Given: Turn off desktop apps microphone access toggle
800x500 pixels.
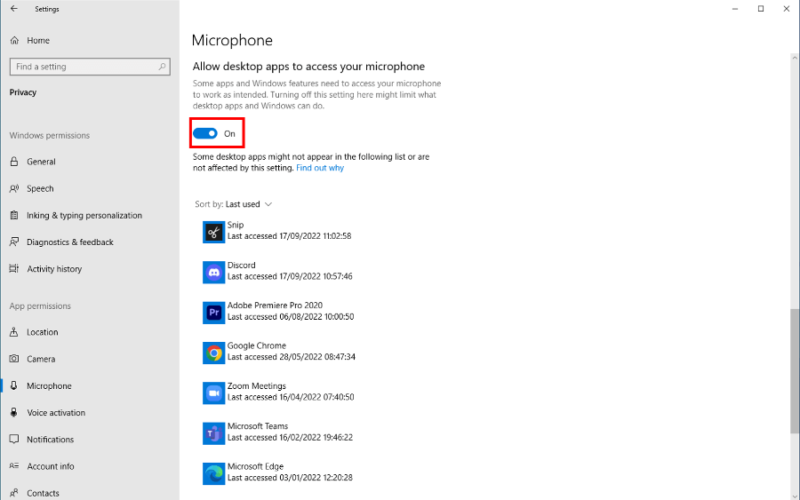Looking at the screenshot, I should point(205,133).
